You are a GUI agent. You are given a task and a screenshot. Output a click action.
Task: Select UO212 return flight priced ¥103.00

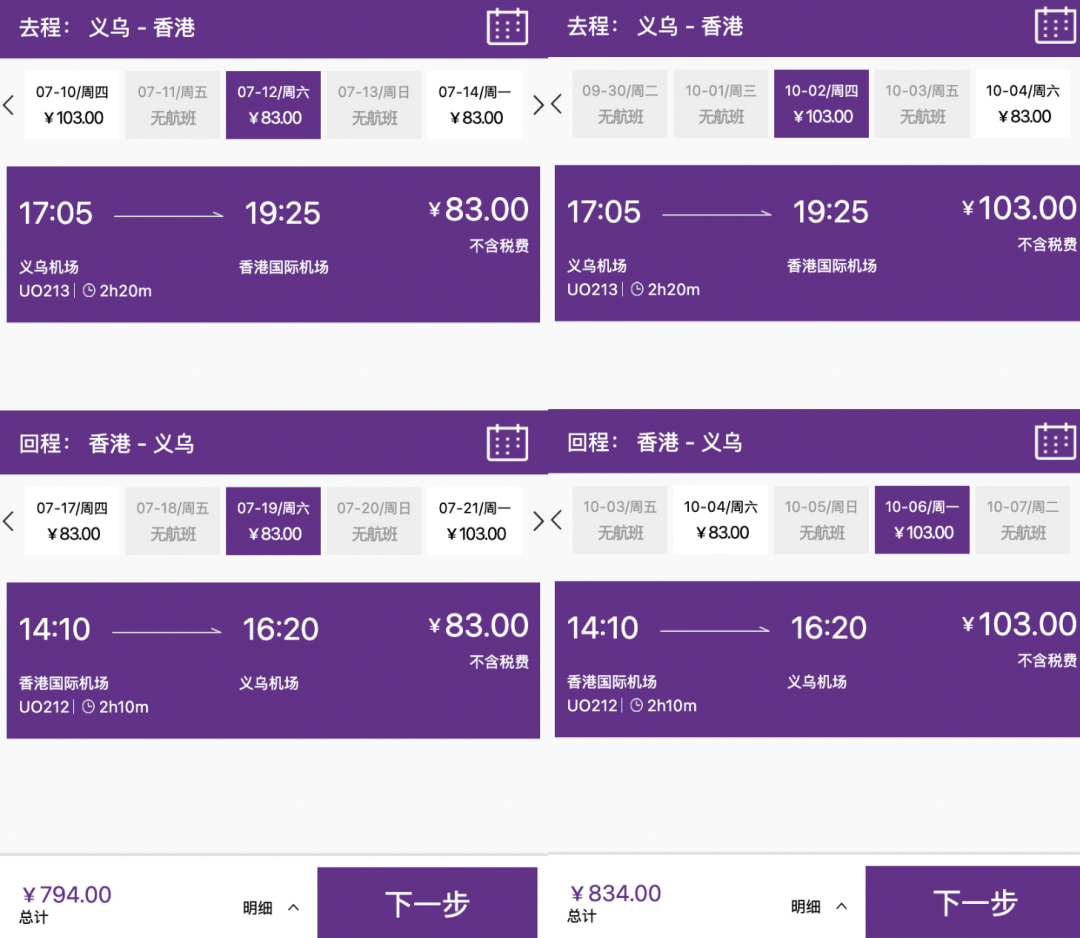[x=817, y=659]
